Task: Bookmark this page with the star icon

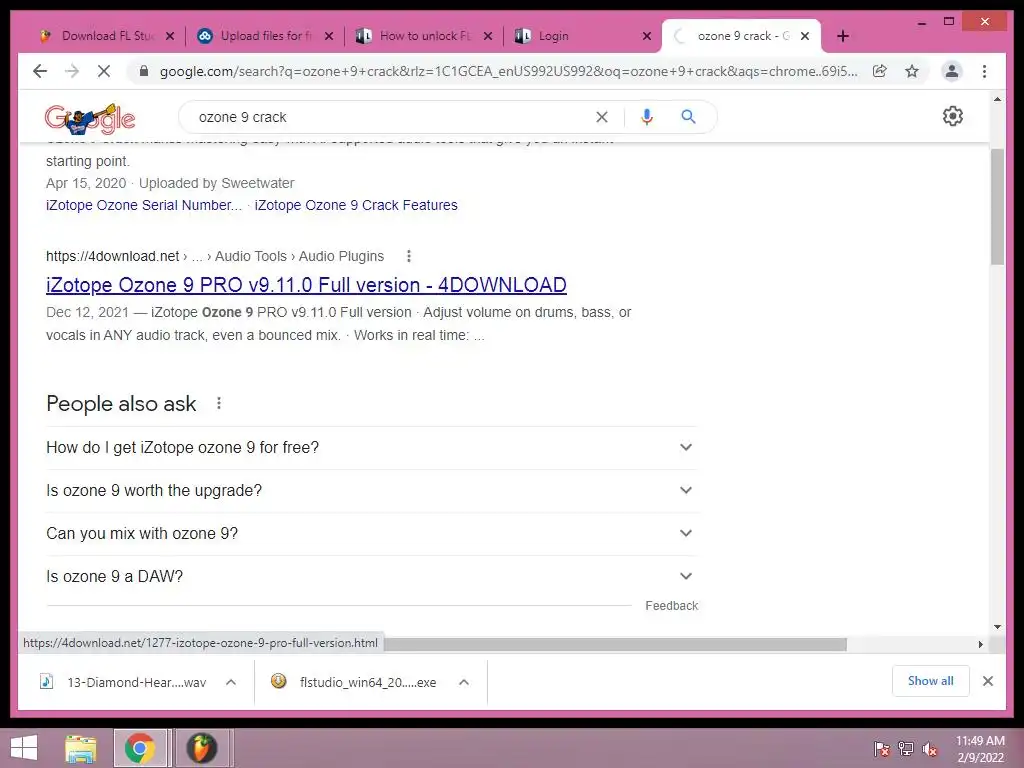Action: pyautogui.click(x=912, y=71)
